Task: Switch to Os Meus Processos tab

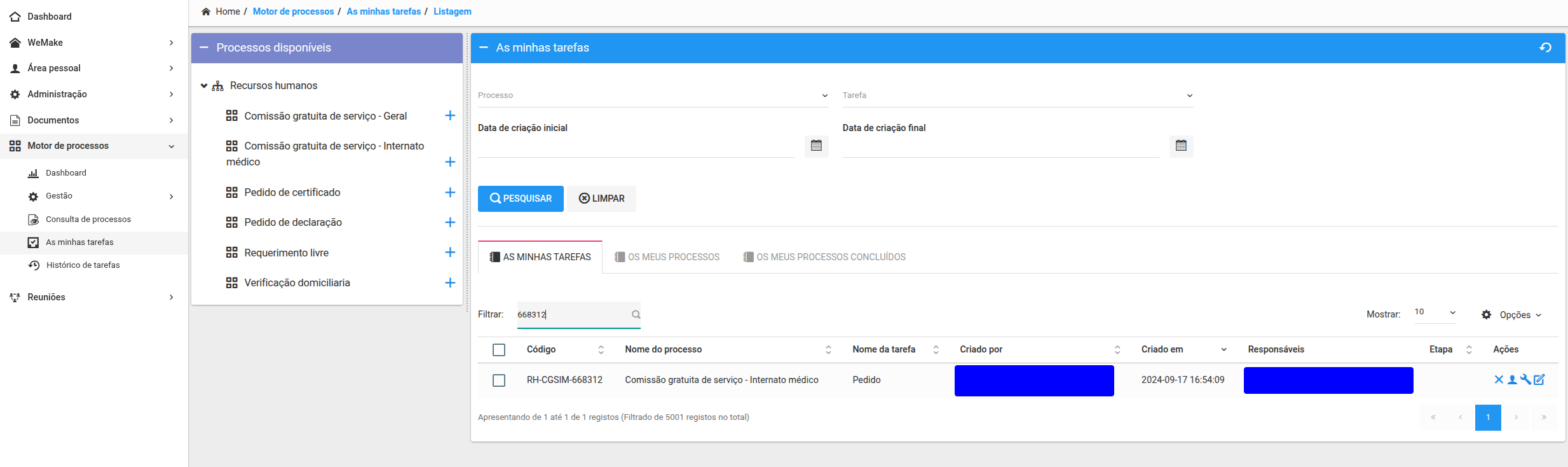Action: (667, 257)
